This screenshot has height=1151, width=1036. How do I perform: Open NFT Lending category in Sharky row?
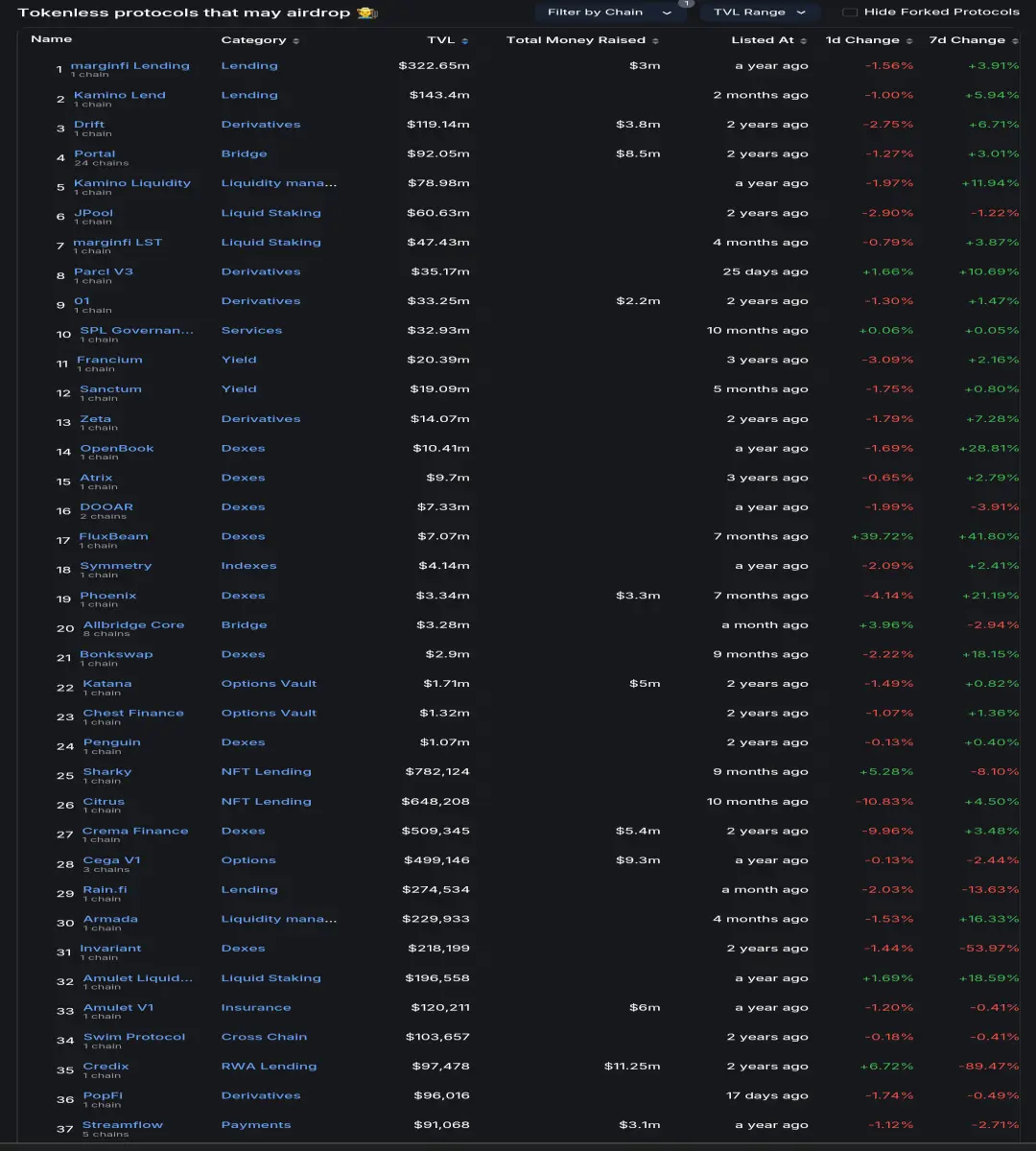tap(266, 771)
